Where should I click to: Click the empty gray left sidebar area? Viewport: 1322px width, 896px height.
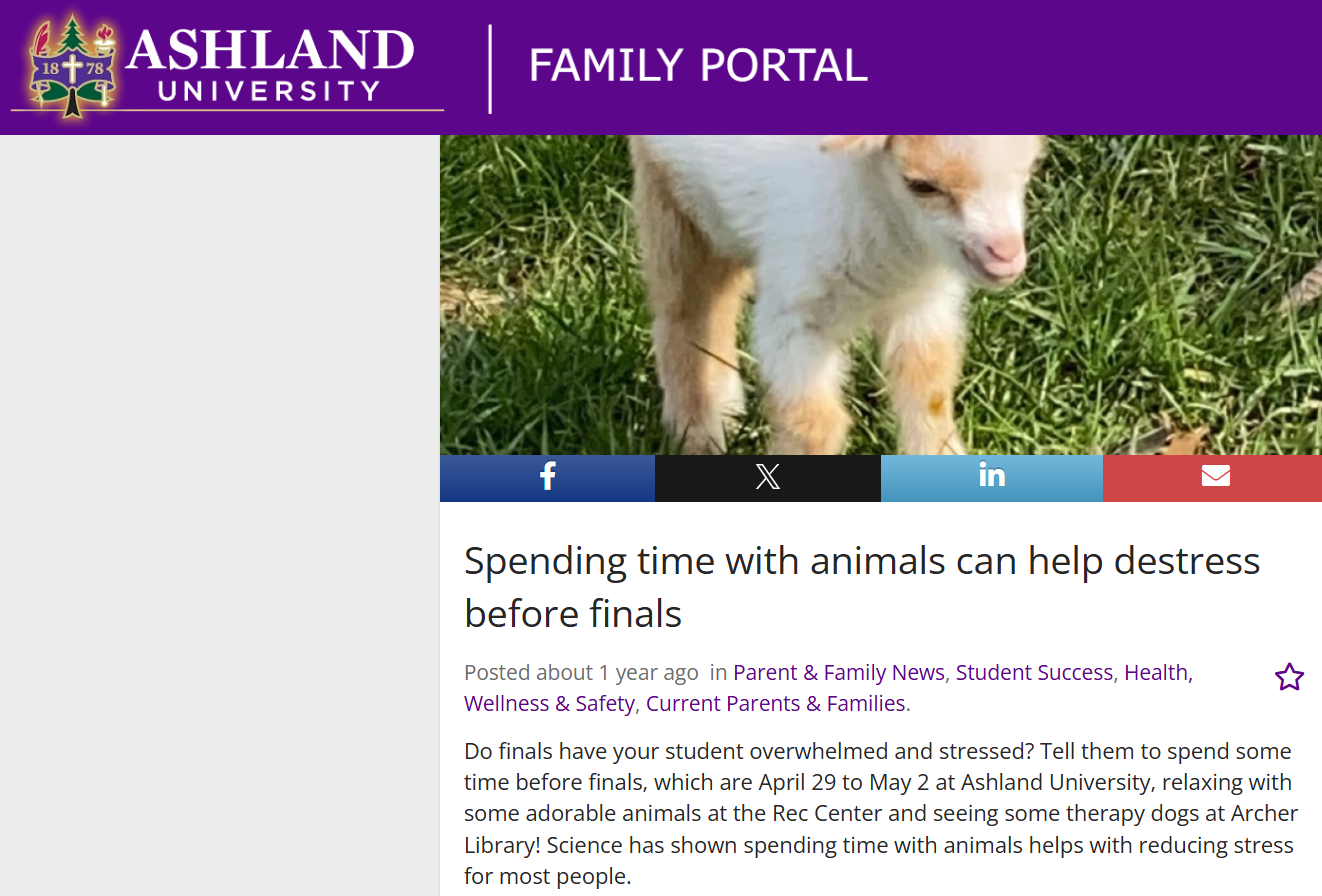(219, 515)
